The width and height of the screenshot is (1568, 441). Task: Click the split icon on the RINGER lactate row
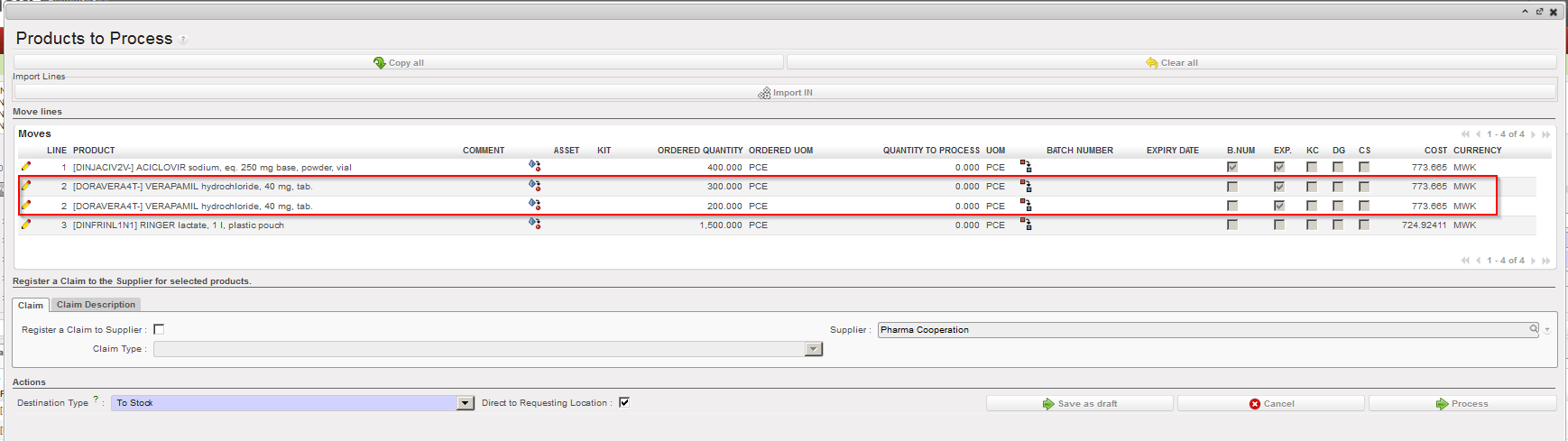[x=1026, y=224]
